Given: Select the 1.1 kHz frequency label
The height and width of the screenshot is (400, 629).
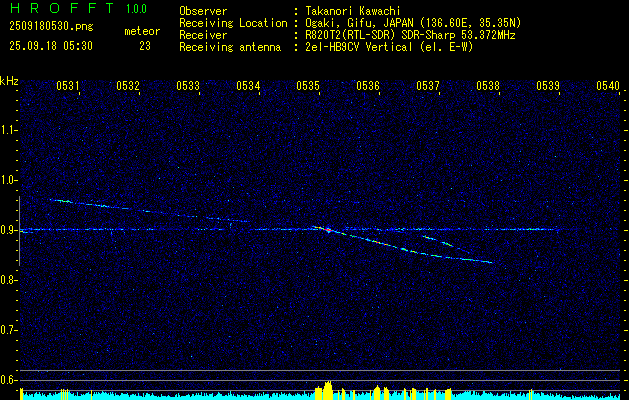Looking at the screenshot, I should point(9,130).
